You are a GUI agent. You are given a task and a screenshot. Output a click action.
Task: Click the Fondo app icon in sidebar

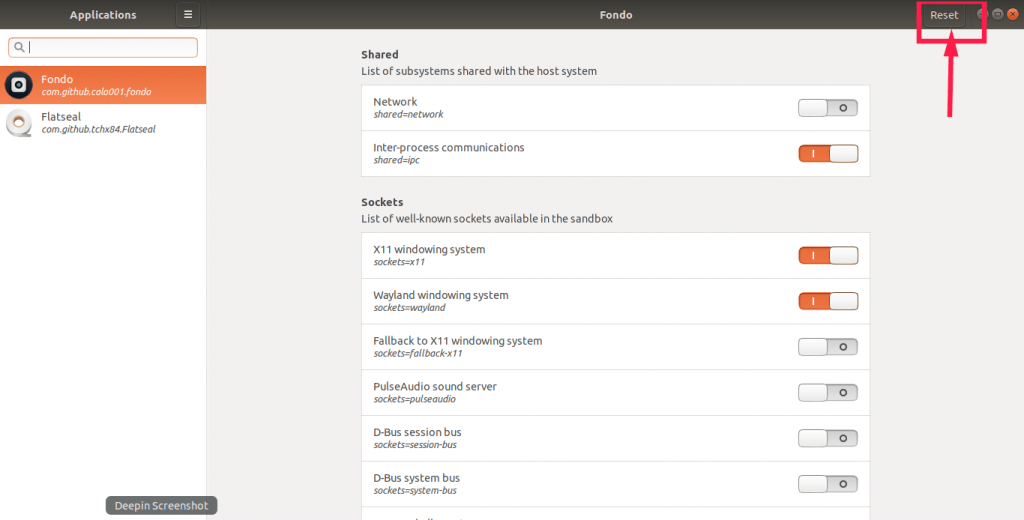19,85
